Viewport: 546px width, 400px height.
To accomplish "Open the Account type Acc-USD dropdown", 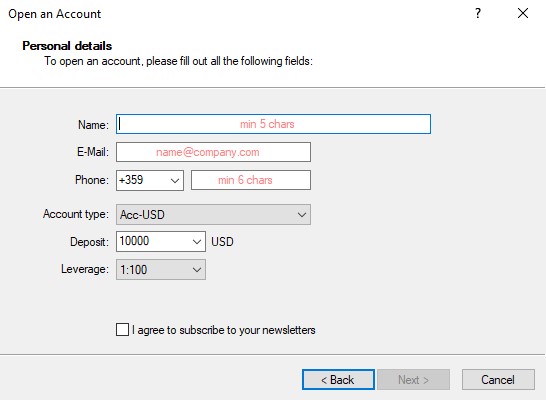I will point(213,214).
